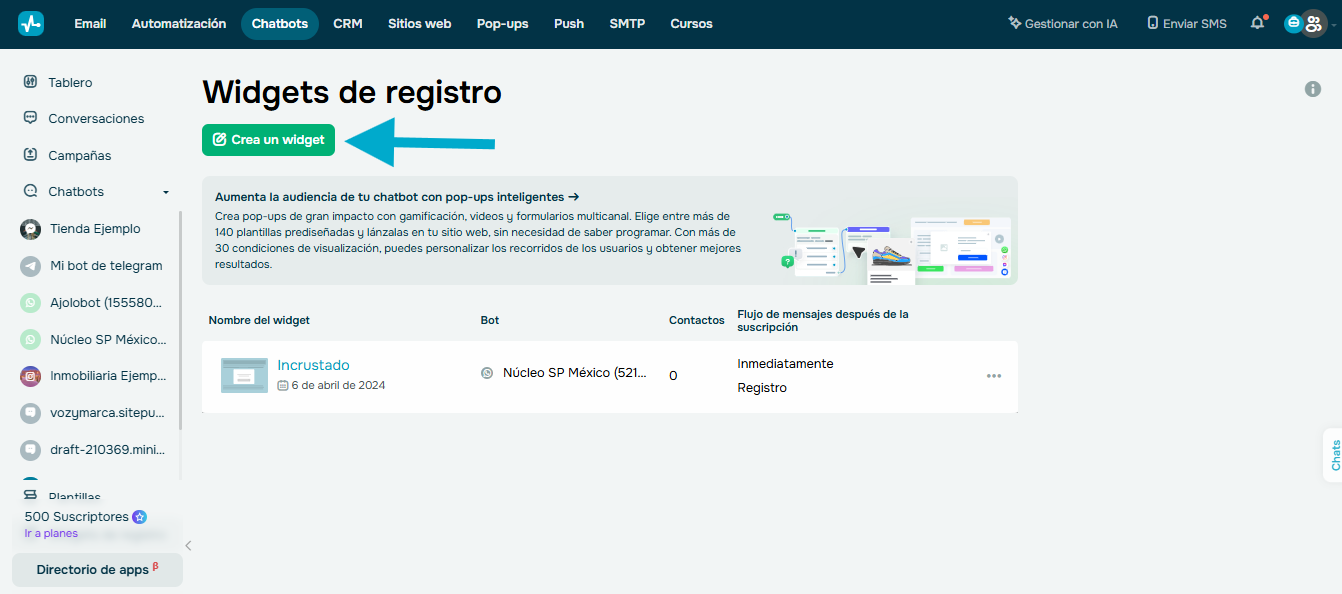This screenshot has height=594, width=1342.
Task: Select Inmobiliaria Ejemplo Instagram bot
Action: click(x=108, y=376)
